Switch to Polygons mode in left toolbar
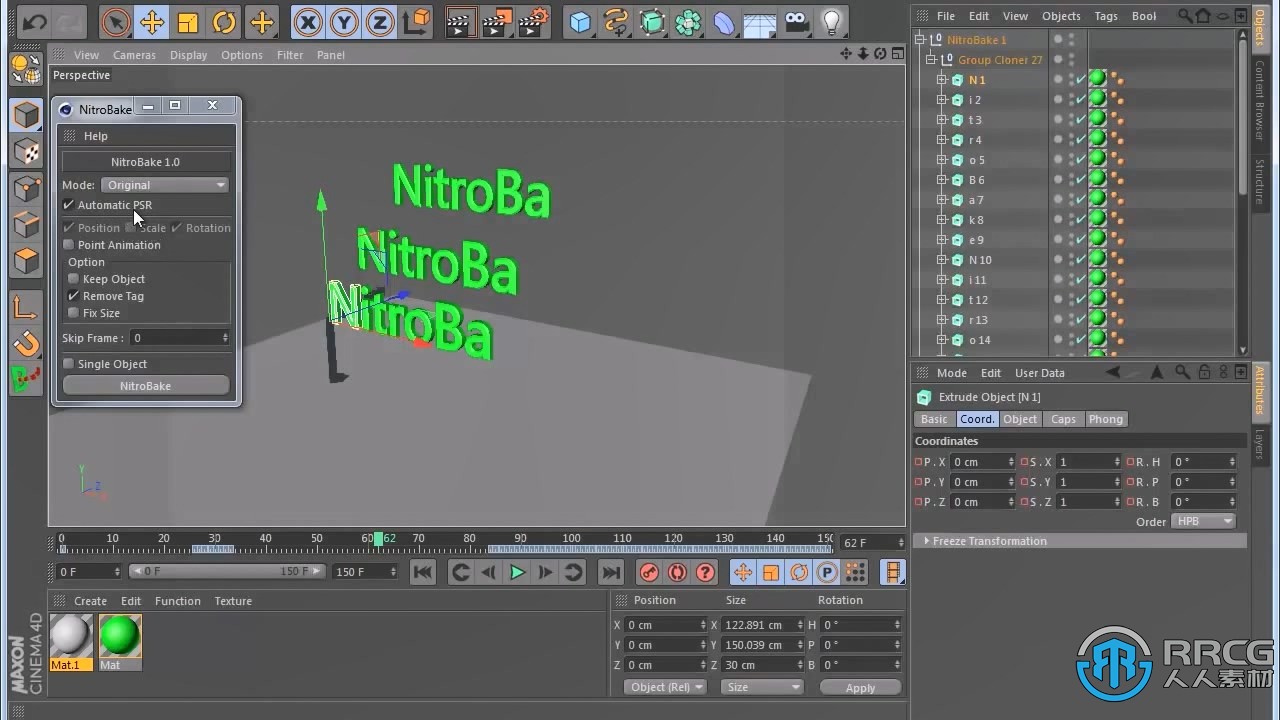This screenshot has width=1280, height=720. 26,262
